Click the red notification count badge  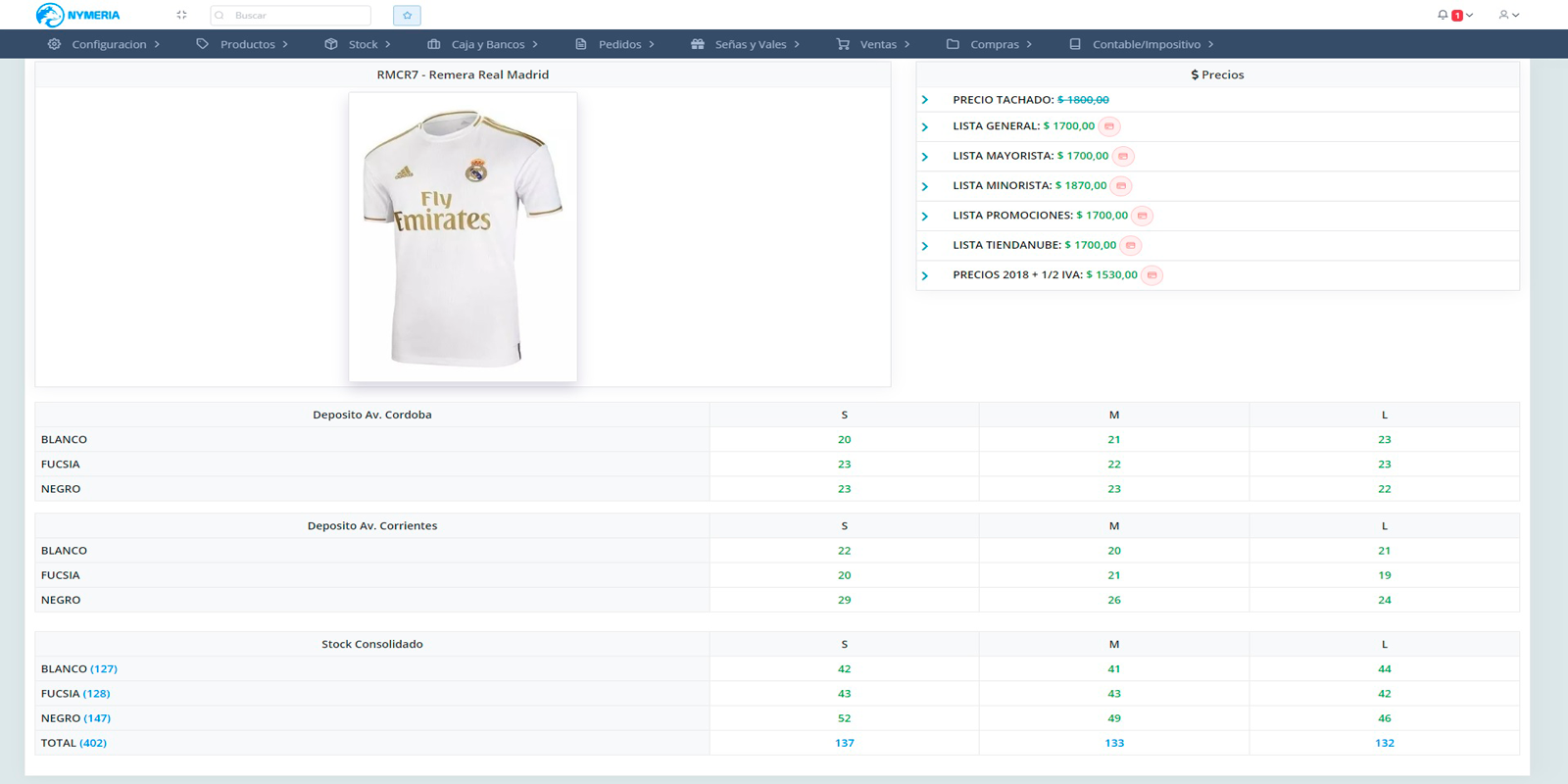click(x=1457, y=16)
